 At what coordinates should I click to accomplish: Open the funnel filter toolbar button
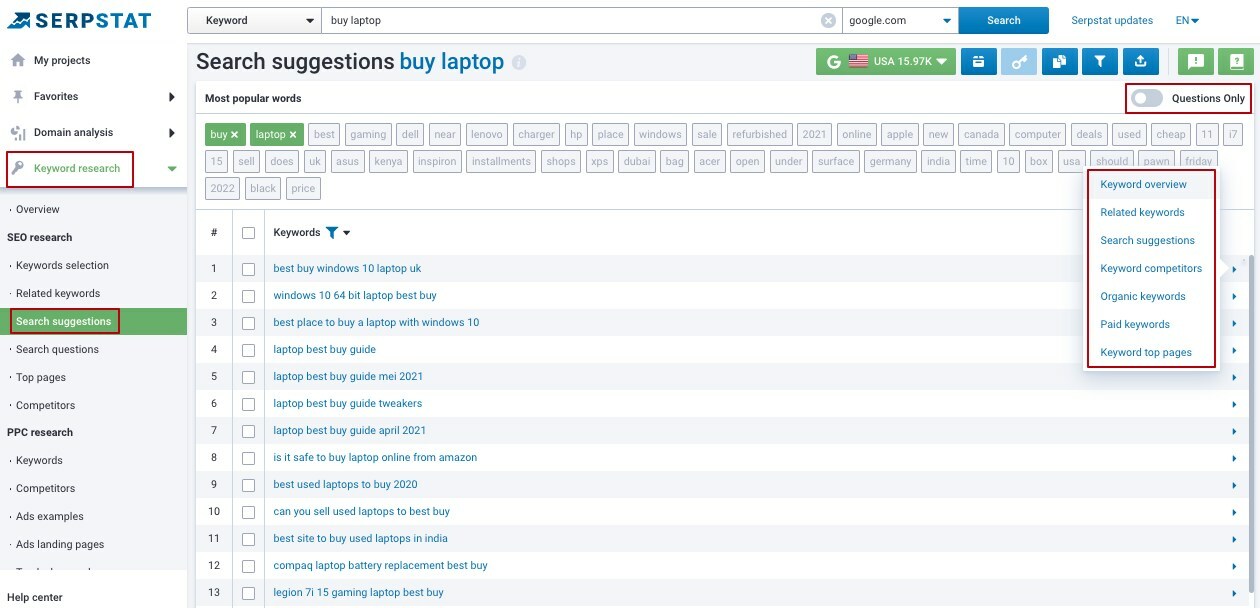(x=1100, y=62)
